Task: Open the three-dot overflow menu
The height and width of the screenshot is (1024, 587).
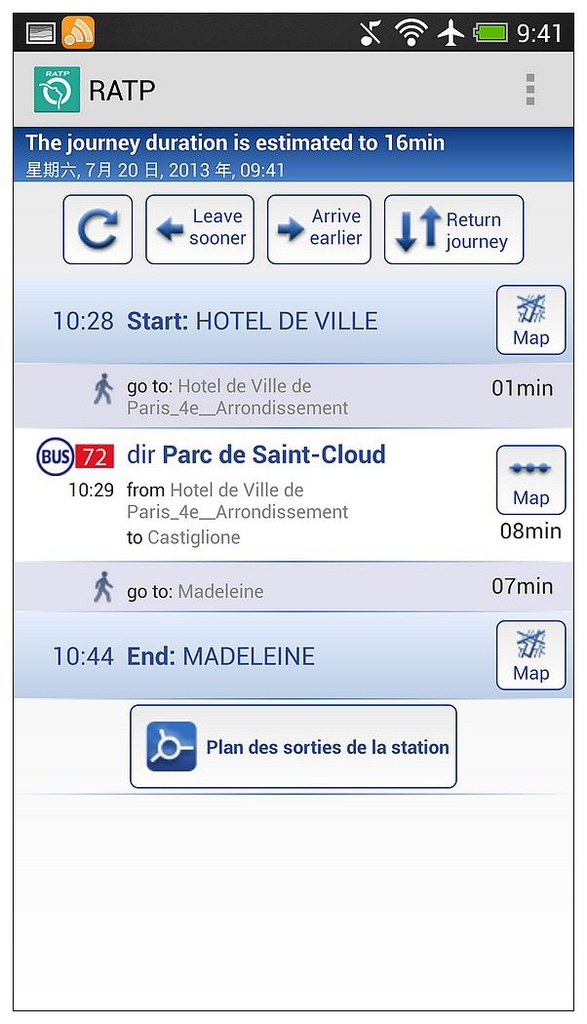Action: [530, 89]
